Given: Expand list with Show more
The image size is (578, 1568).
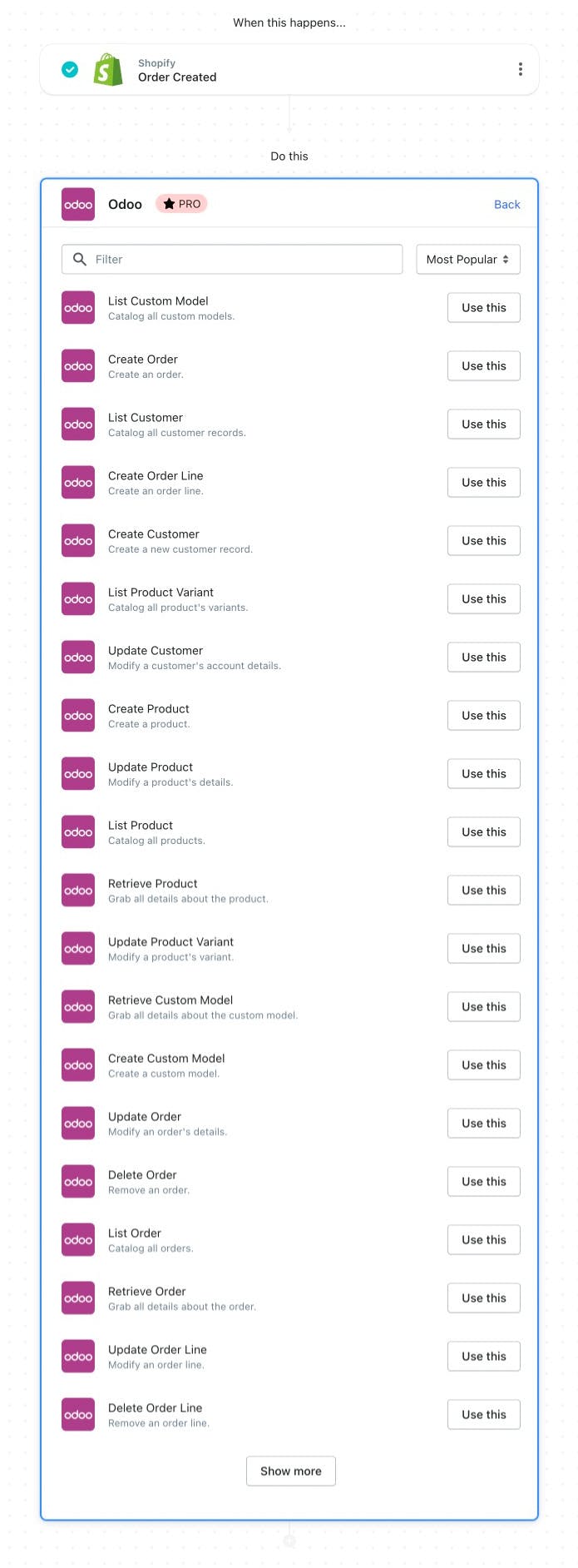Looking at the screenshot, I should point(291,1471).
